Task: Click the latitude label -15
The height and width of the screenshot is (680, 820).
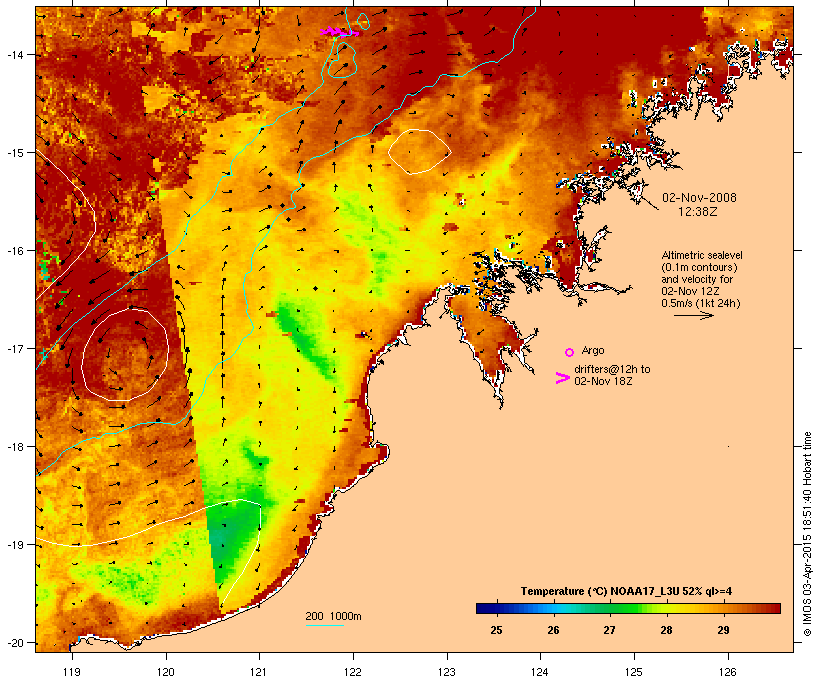Action: tap(14, 153)
